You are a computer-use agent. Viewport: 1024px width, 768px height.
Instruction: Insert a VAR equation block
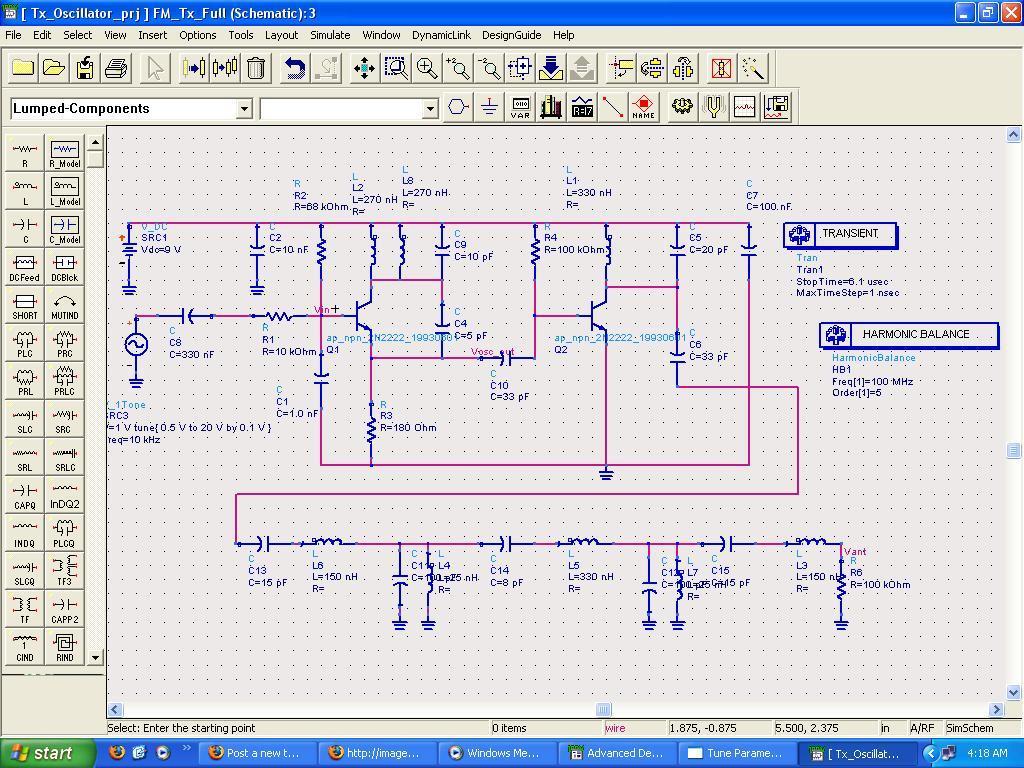click(520, 106)
